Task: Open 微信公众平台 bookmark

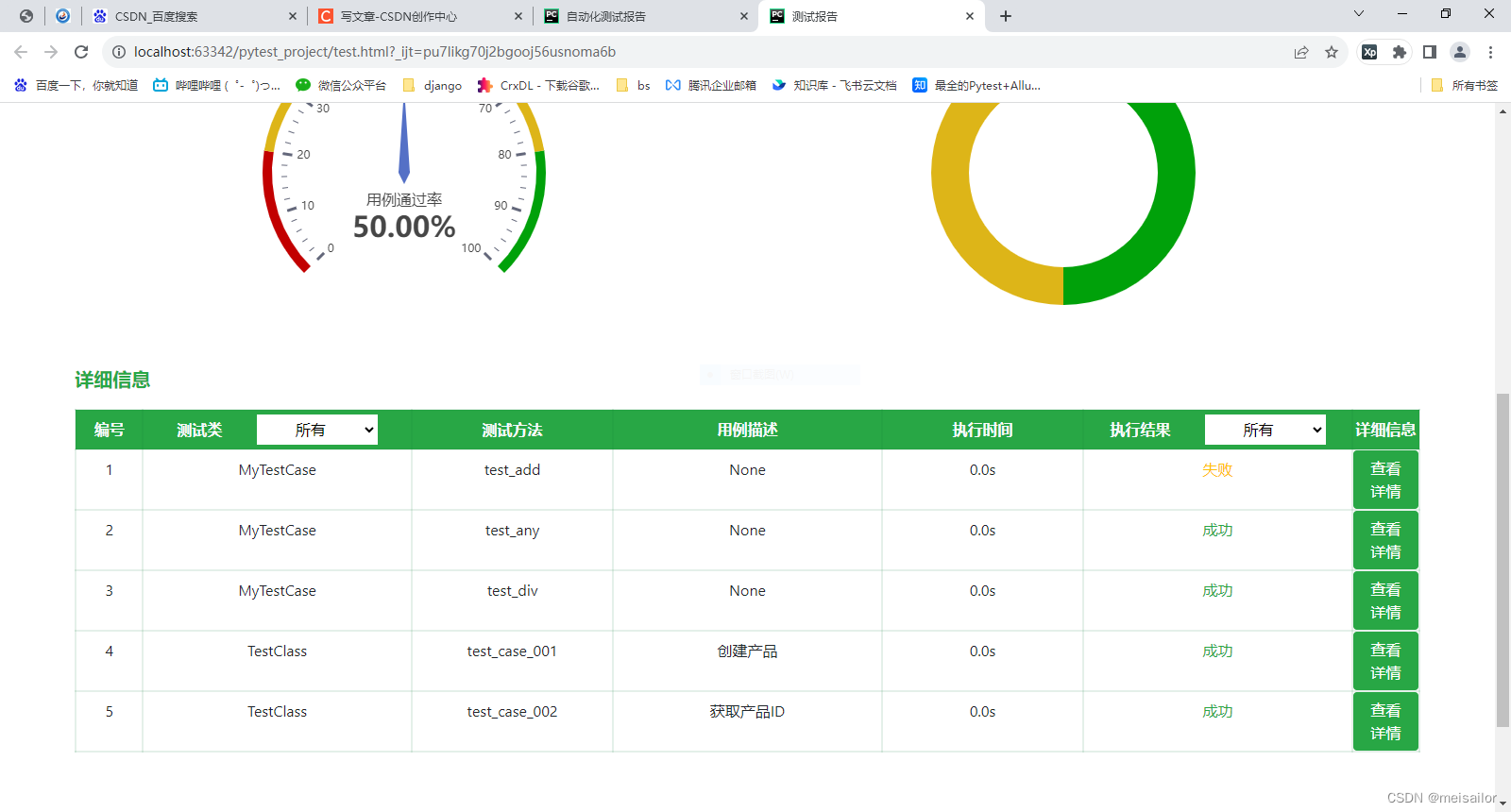Action: [341, 85]
